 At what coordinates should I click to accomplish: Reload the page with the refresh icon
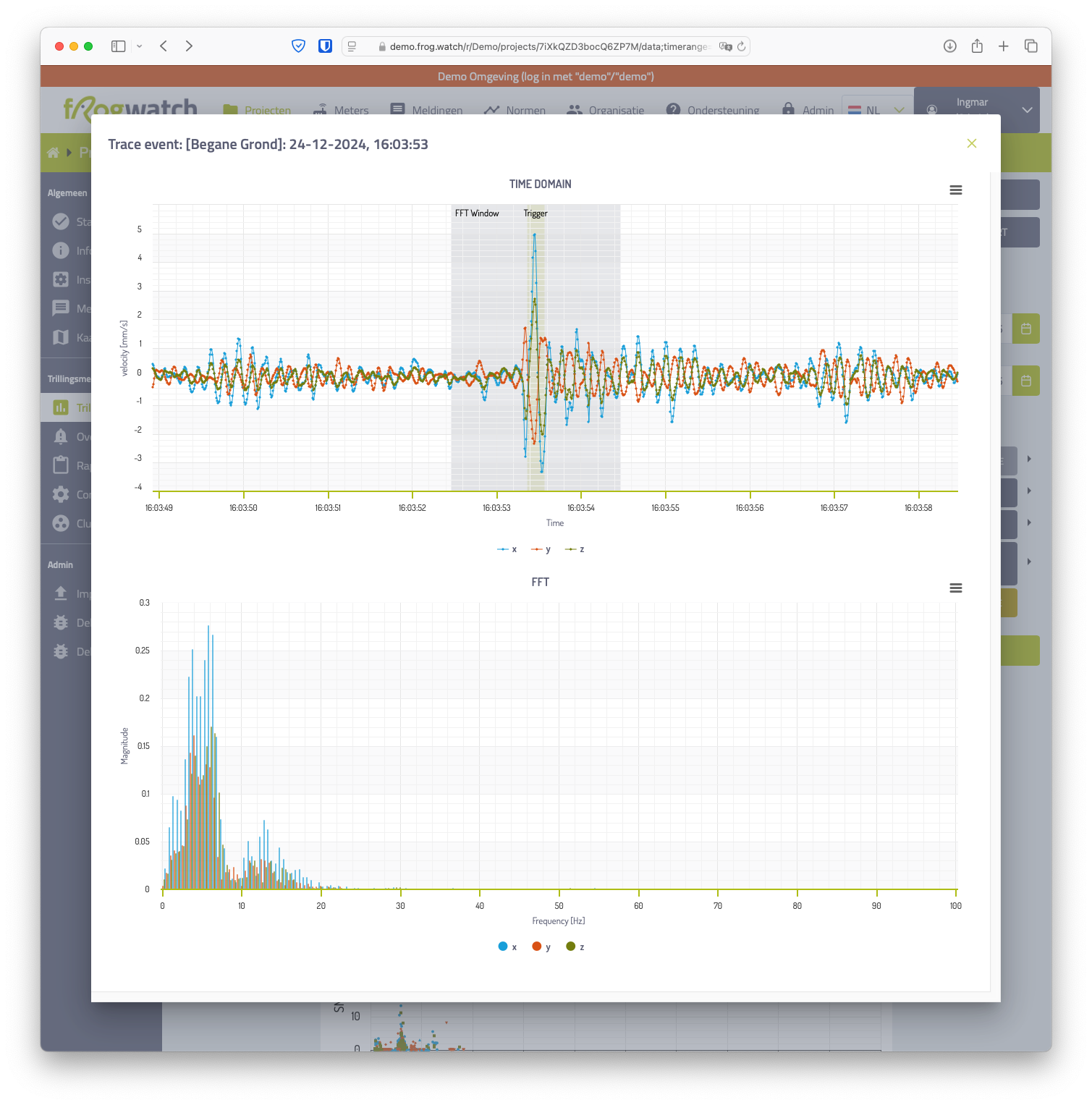741,46
